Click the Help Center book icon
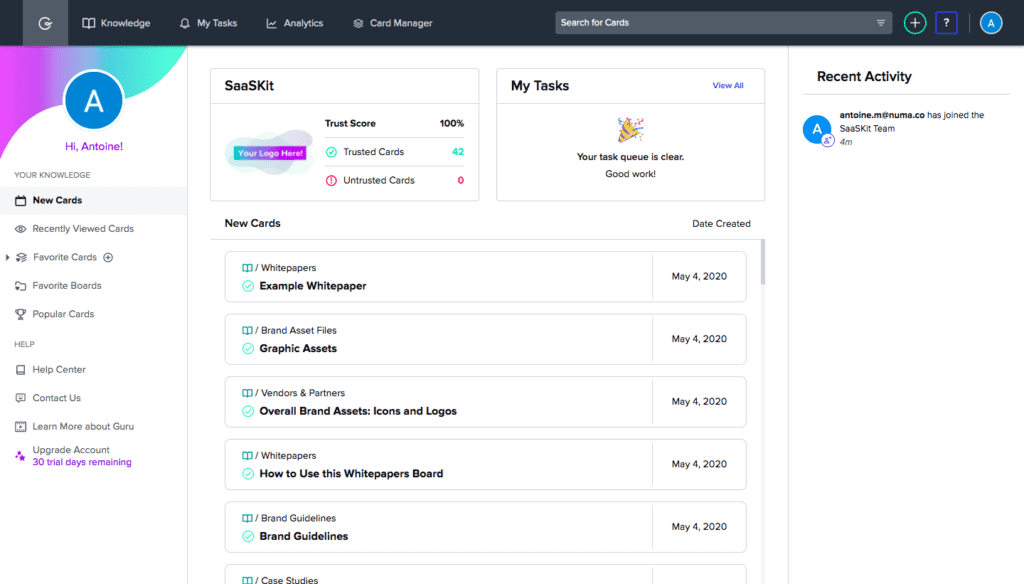 pyautogui.click(x=21, y=370)
